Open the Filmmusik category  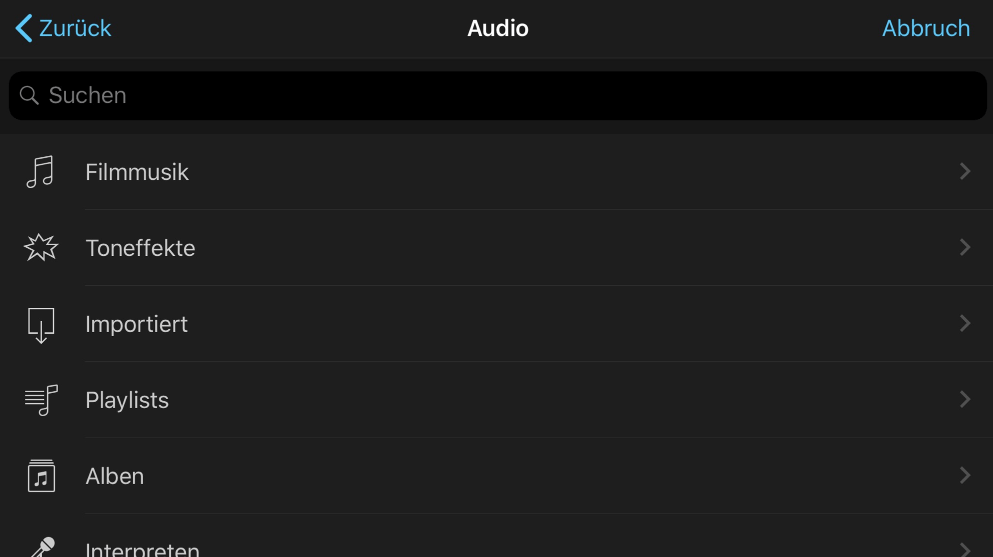[137, 172]
